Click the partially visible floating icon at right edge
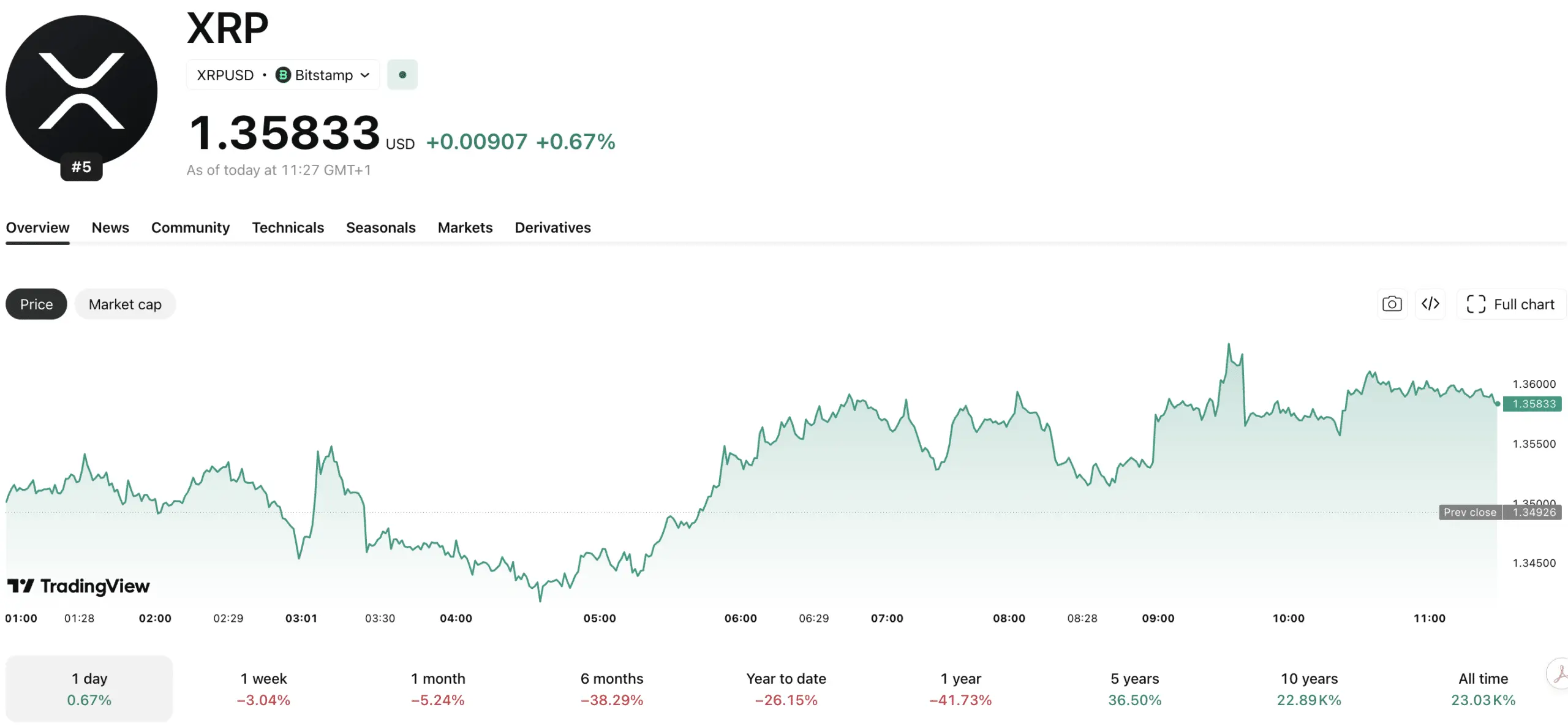Image resolution: width=1568 pixels, height=726 pixels. tap(1558, 674)
